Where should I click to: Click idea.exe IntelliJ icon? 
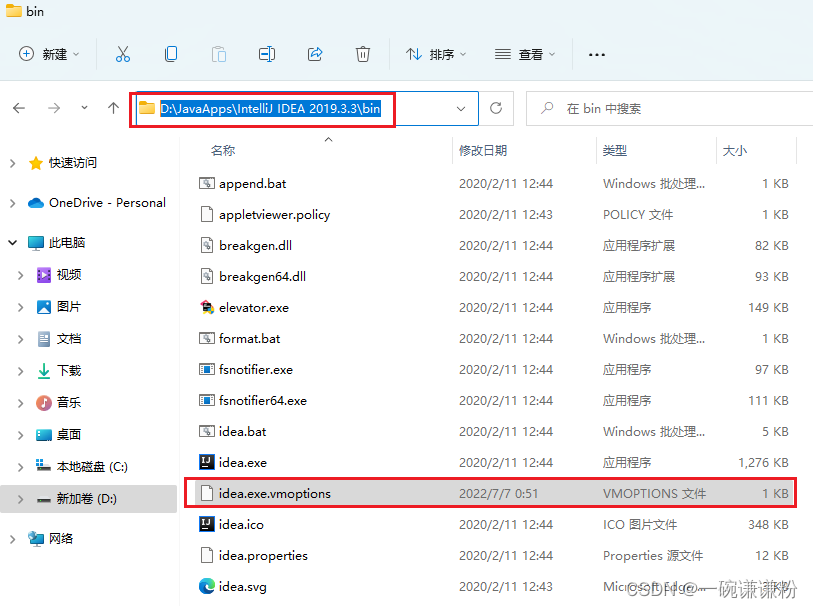[x=207, y=462]
